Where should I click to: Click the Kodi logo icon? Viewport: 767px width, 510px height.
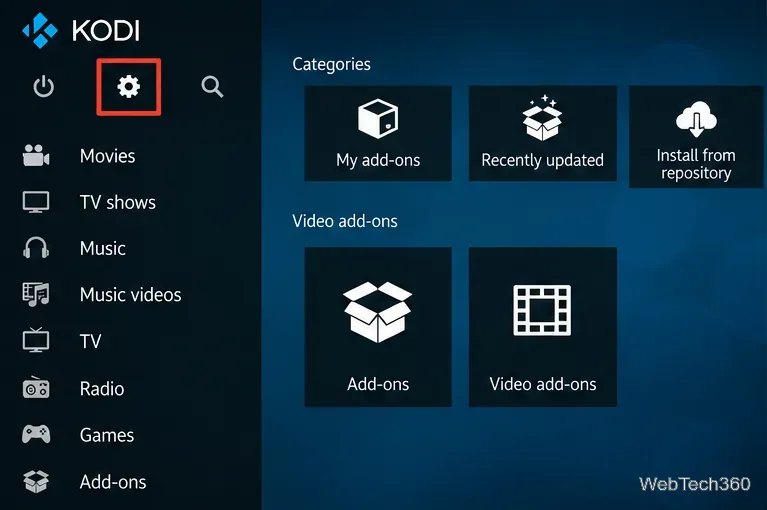click(40, 31)
